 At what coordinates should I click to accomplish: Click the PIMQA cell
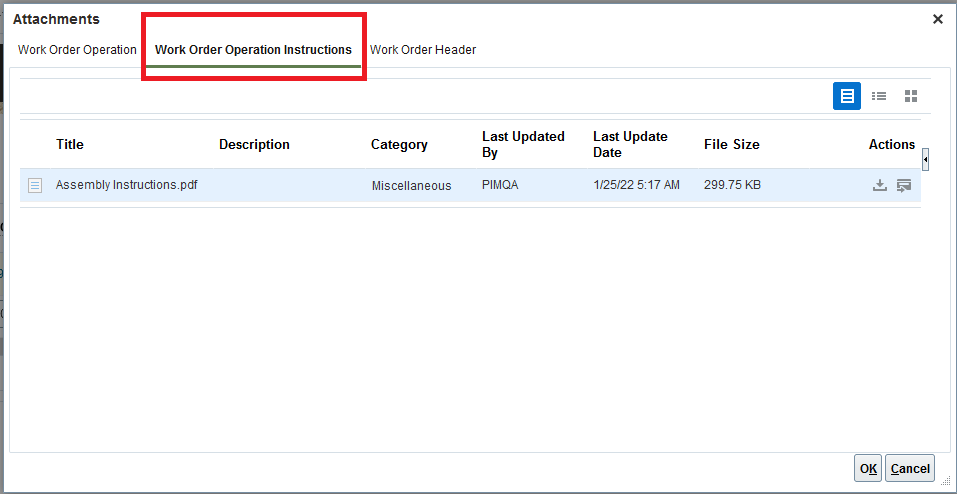tap(500, 185)
